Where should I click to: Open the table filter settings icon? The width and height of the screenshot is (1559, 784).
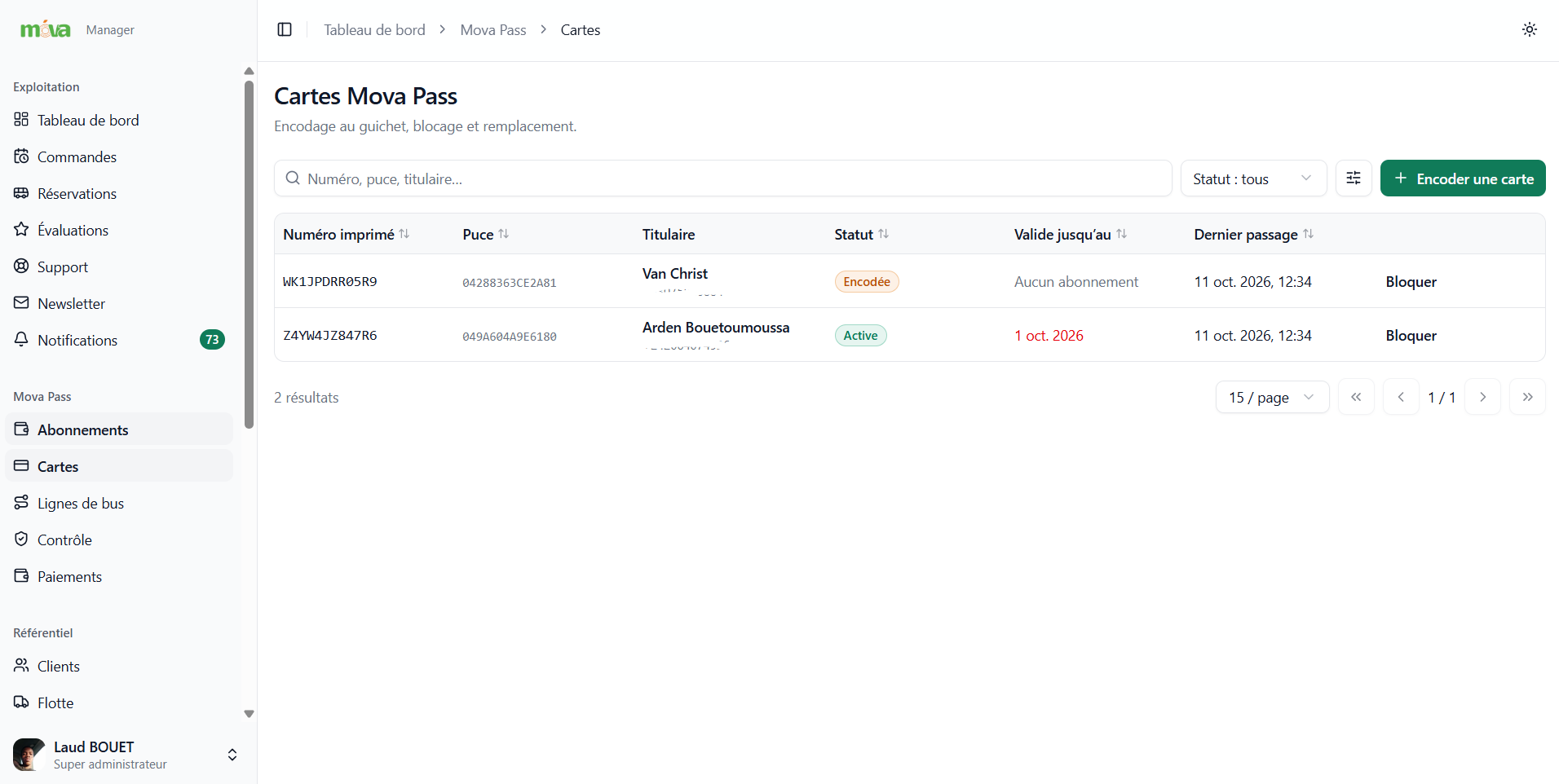1354,178
